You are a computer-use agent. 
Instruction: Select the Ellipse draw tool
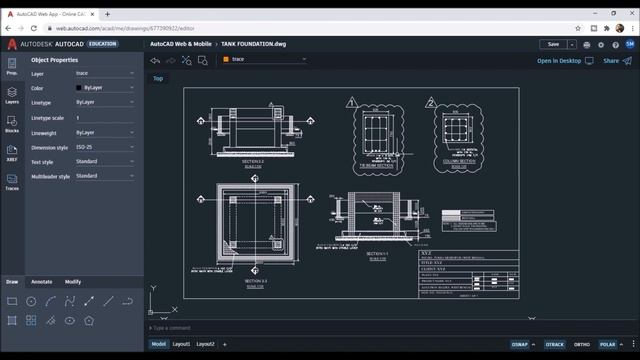[x=70, y=320]
